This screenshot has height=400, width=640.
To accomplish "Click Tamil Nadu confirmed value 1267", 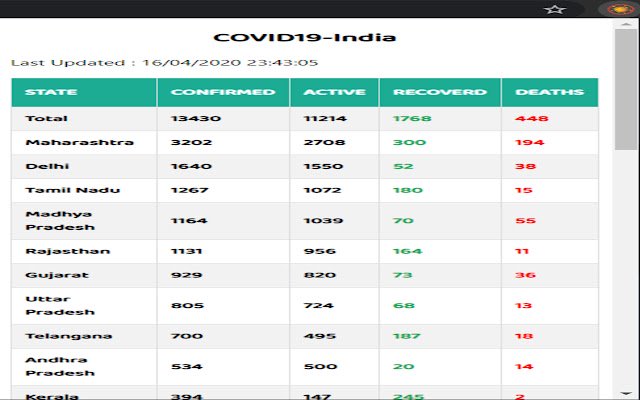I will [190, 190].
